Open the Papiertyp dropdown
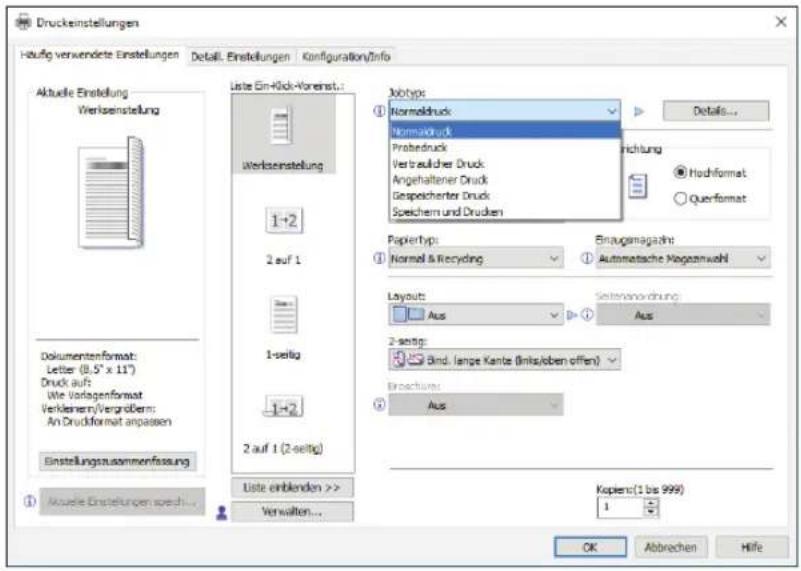This screenshot has width=801, height=571. tap(476, 258)
